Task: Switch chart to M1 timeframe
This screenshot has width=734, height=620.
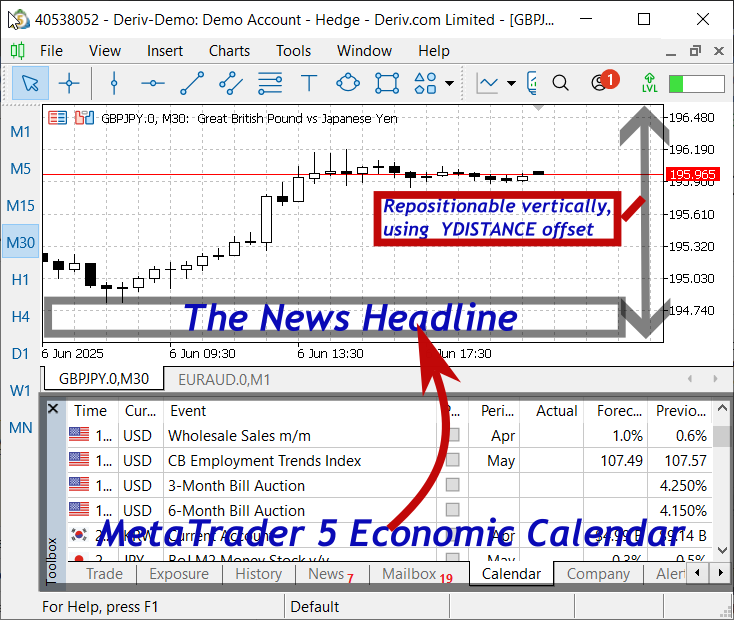Action: [x=20, y=132]
